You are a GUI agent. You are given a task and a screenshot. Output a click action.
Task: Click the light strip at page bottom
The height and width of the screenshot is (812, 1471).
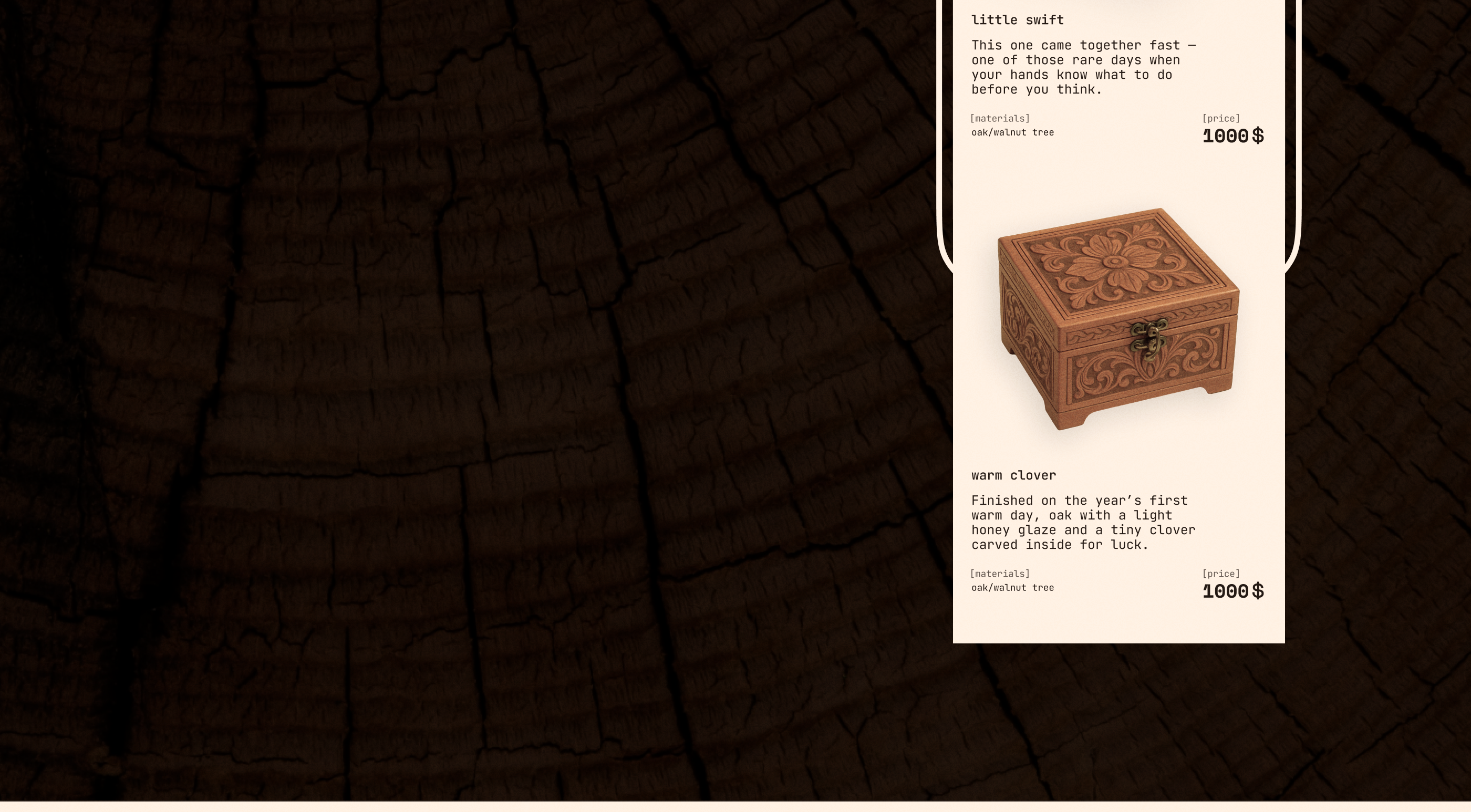[735, 807]
